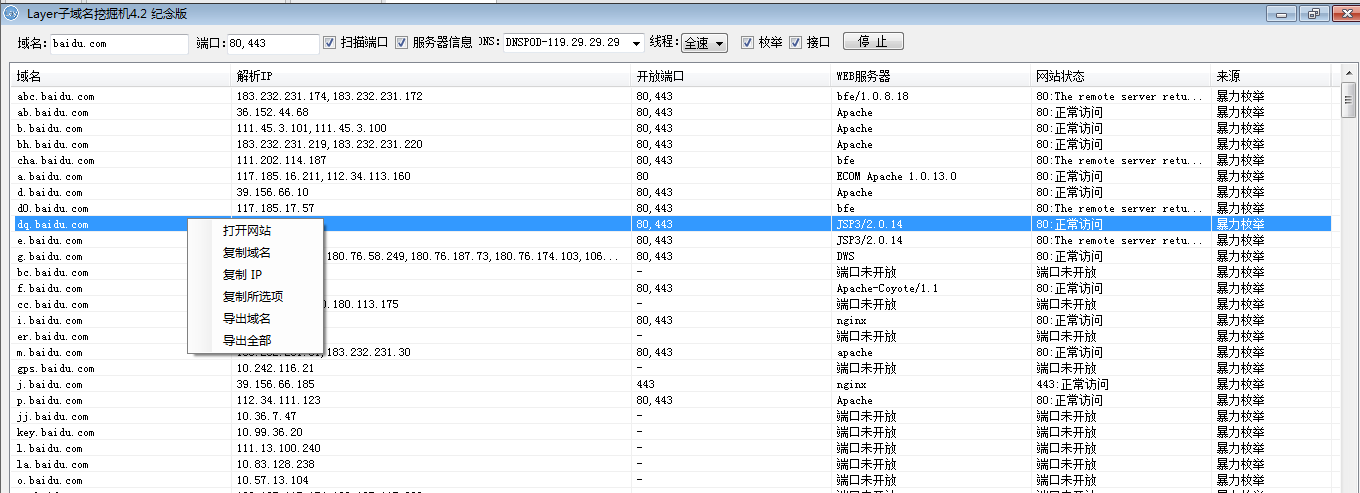
Task: Click the highlighted dq.baidu.com row
Action: (x=671, y=224)
